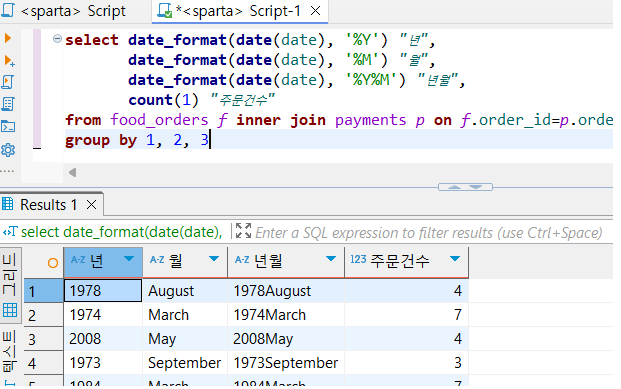Close the Results 1 tab
This screenshot has height=389, width=621.
tap(91, 205)
